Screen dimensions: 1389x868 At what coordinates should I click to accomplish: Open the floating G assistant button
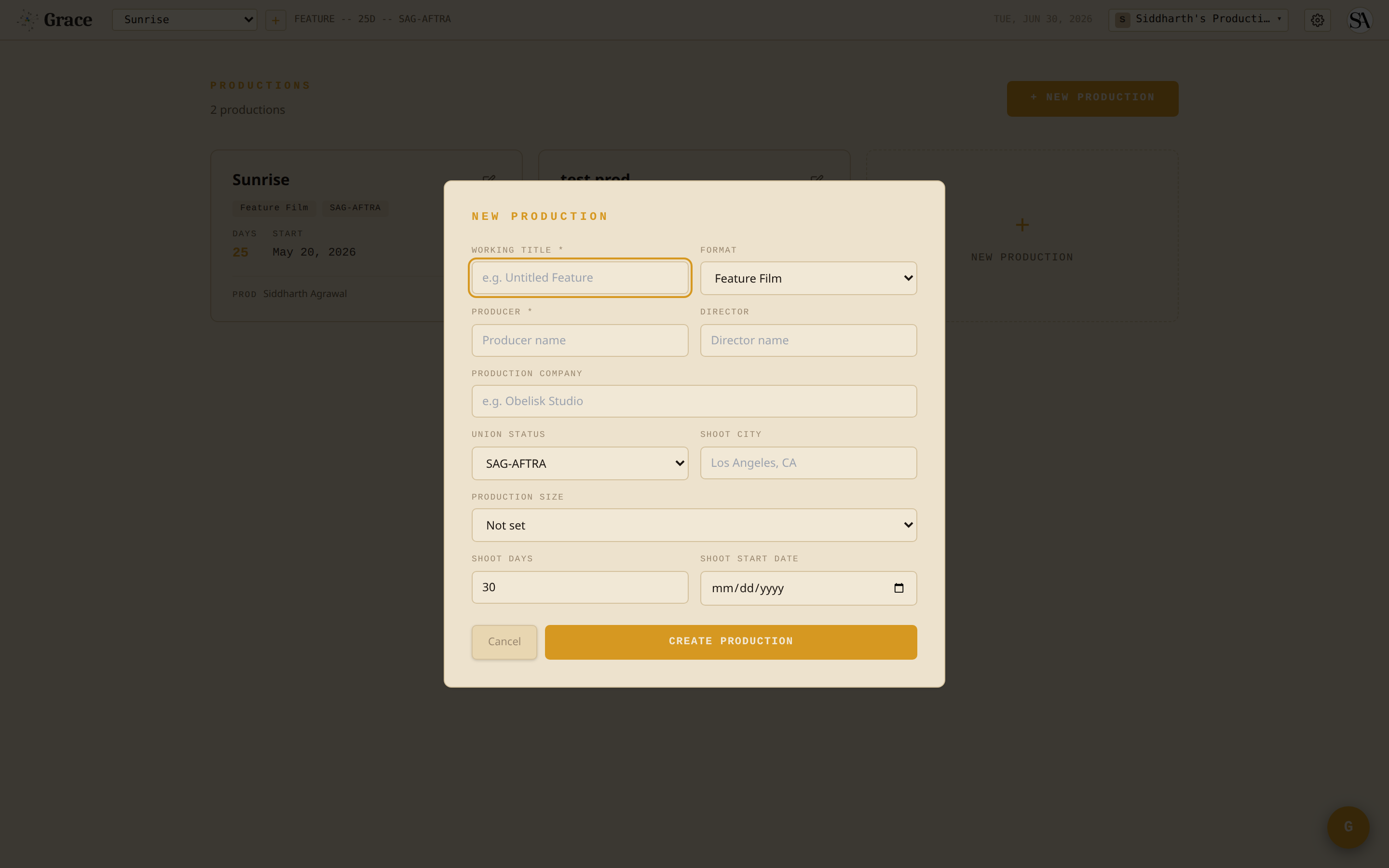coord(1348,827)
